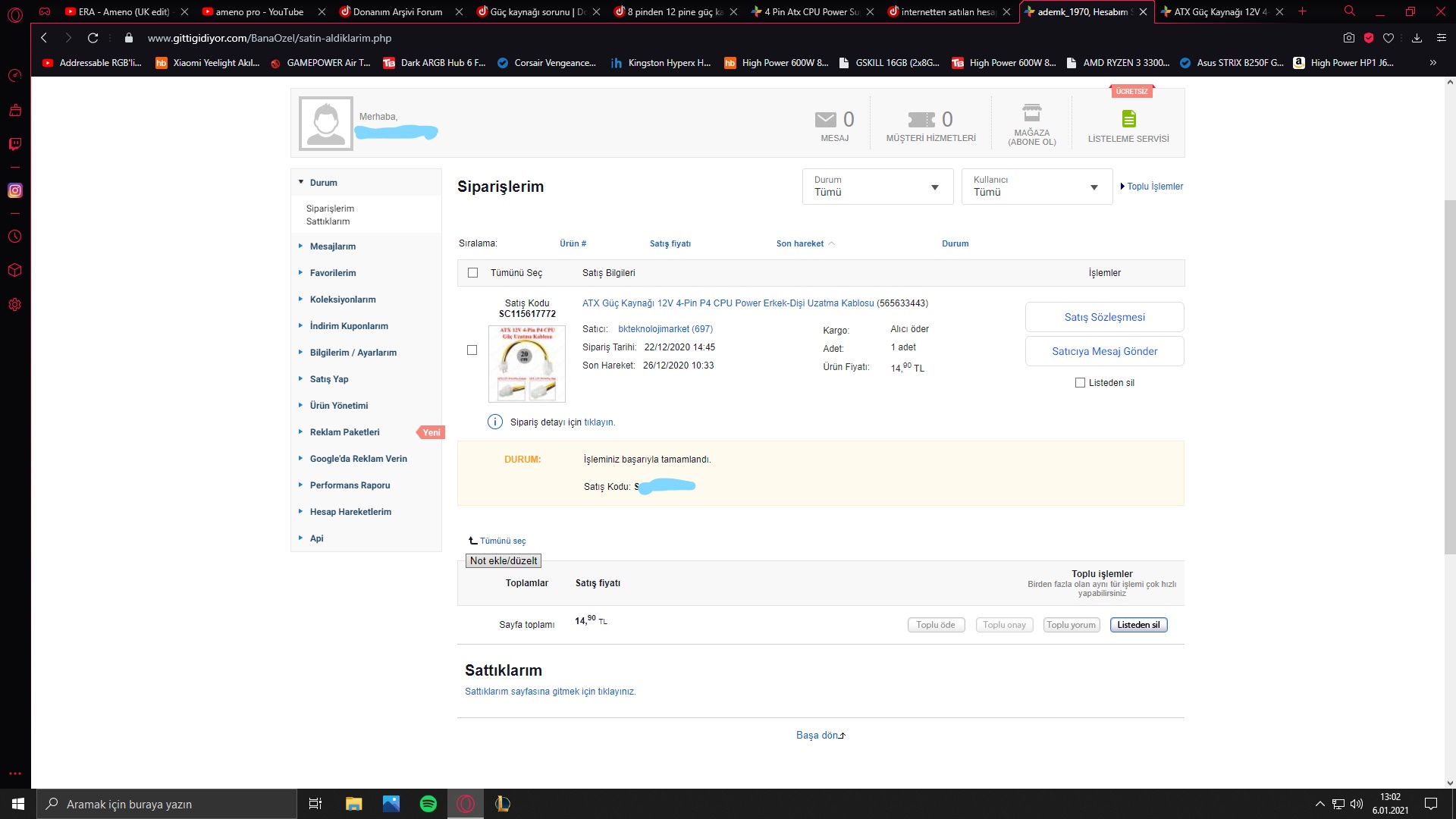Click the Listeleme Servisi document icon
Screen dimensions: 1456x819
[1128, 119]
